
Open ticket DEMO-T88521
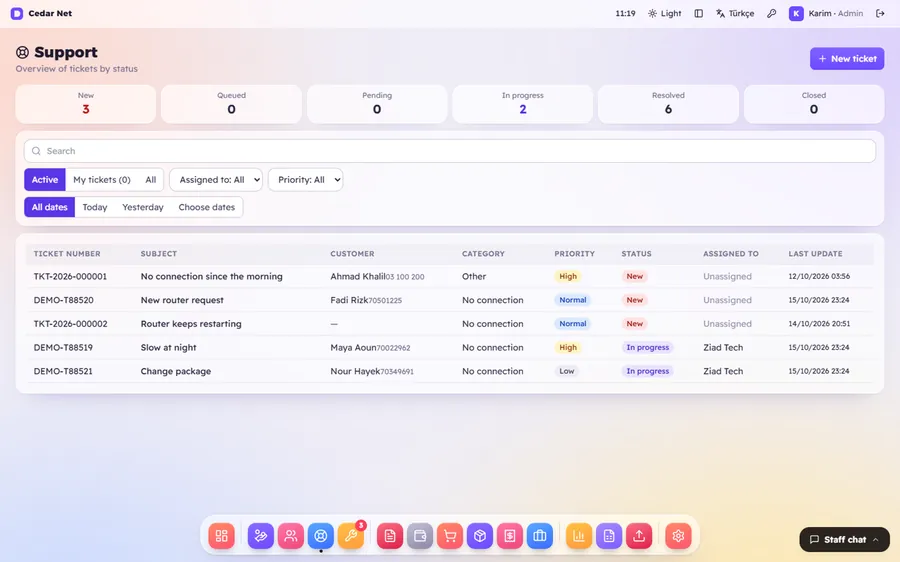click(x=63, y=371)
